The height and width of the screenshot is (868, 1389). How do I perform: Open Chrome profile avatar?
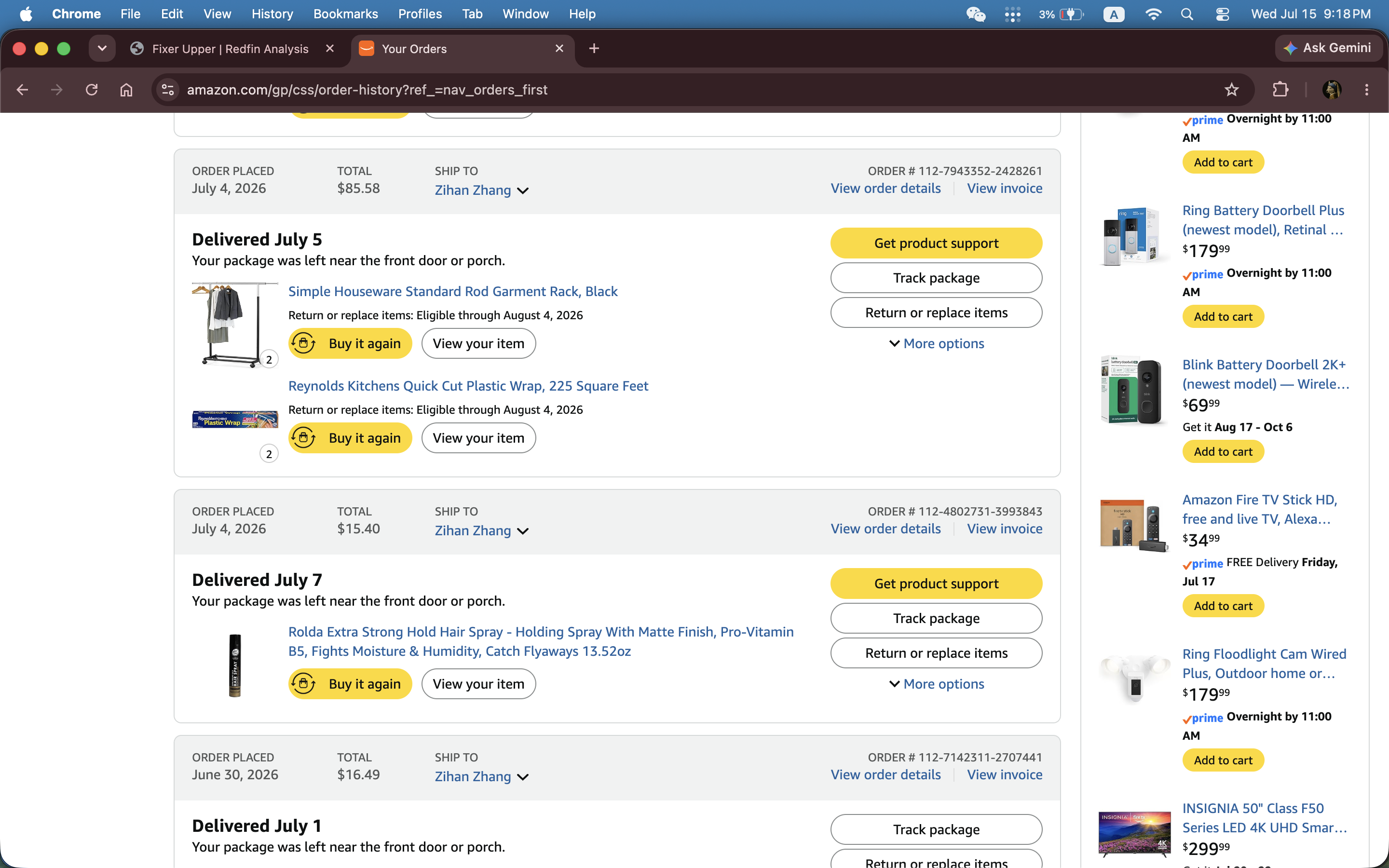[1331, 90]
